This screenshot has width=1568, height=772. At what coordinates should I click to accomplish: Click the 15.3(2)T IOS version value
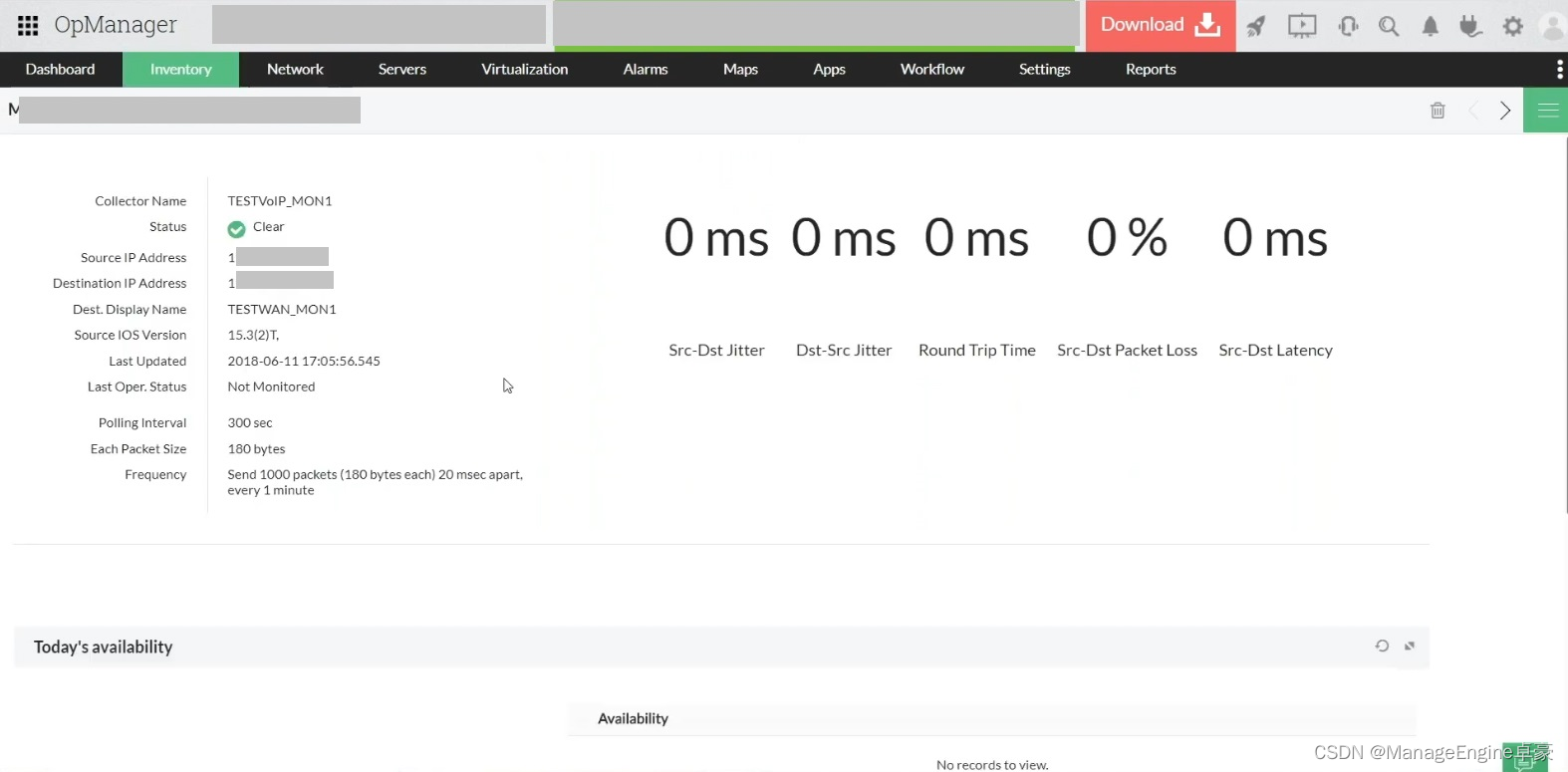point(253,335)
